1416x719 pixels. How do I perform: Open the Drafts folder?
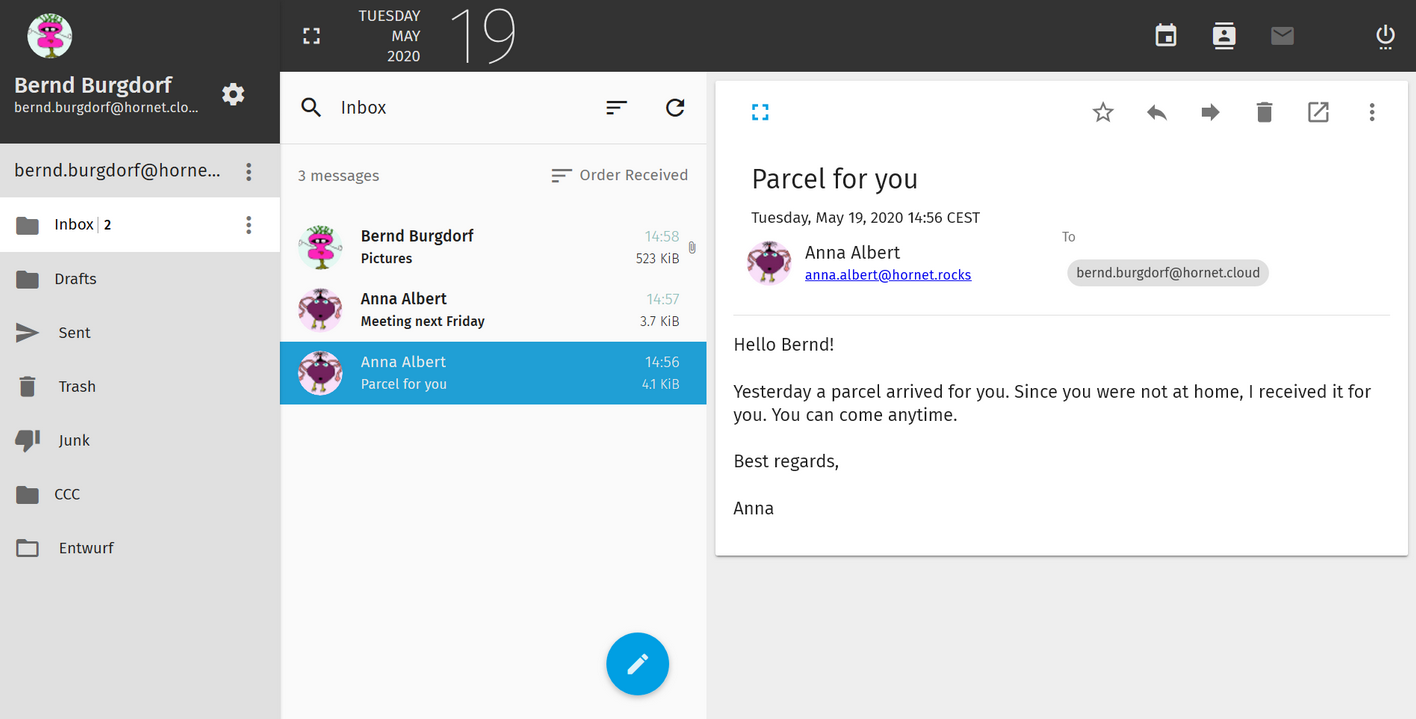pyautogui.click(x=140, y=279)
